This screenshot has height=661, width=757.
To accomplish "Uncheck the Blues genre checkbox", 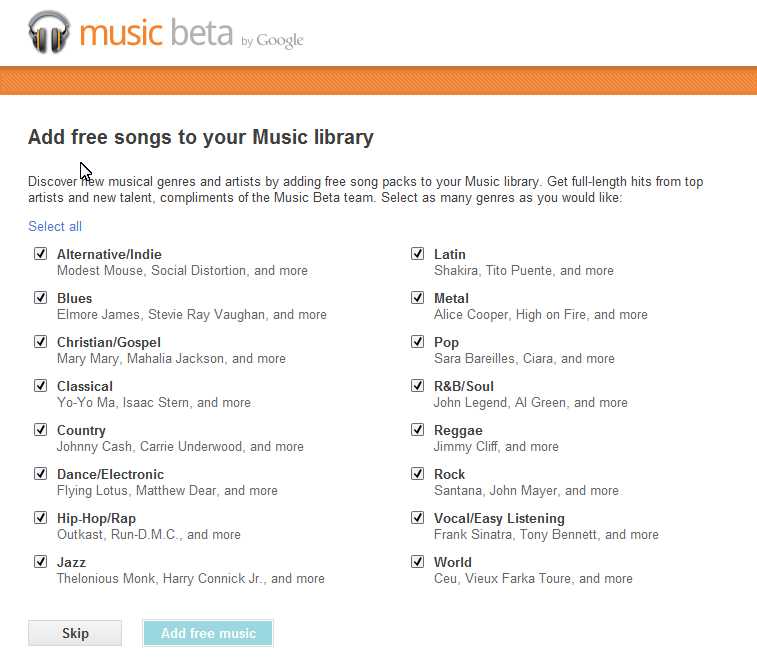I will (x=41, y=298).
